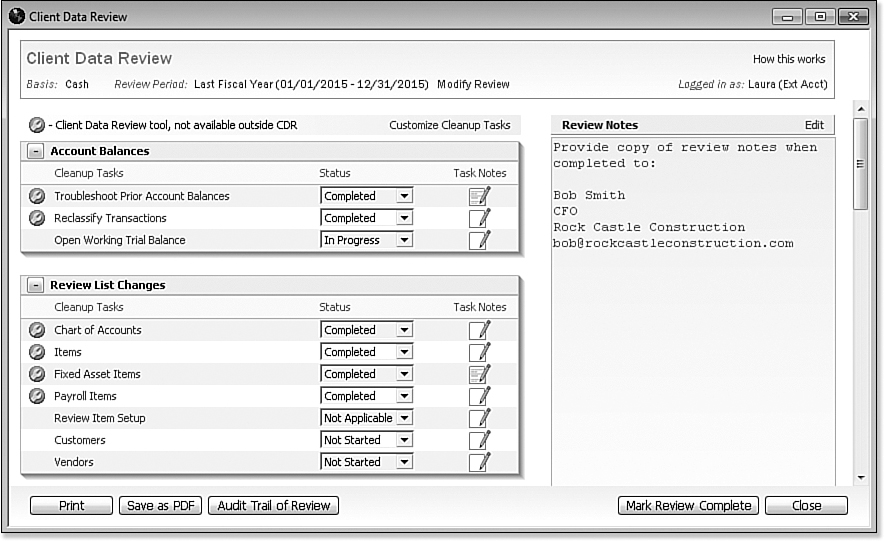The image size is (884, 541).
Task: Click the scrollbar down arrow
Action: pos(860,477)
